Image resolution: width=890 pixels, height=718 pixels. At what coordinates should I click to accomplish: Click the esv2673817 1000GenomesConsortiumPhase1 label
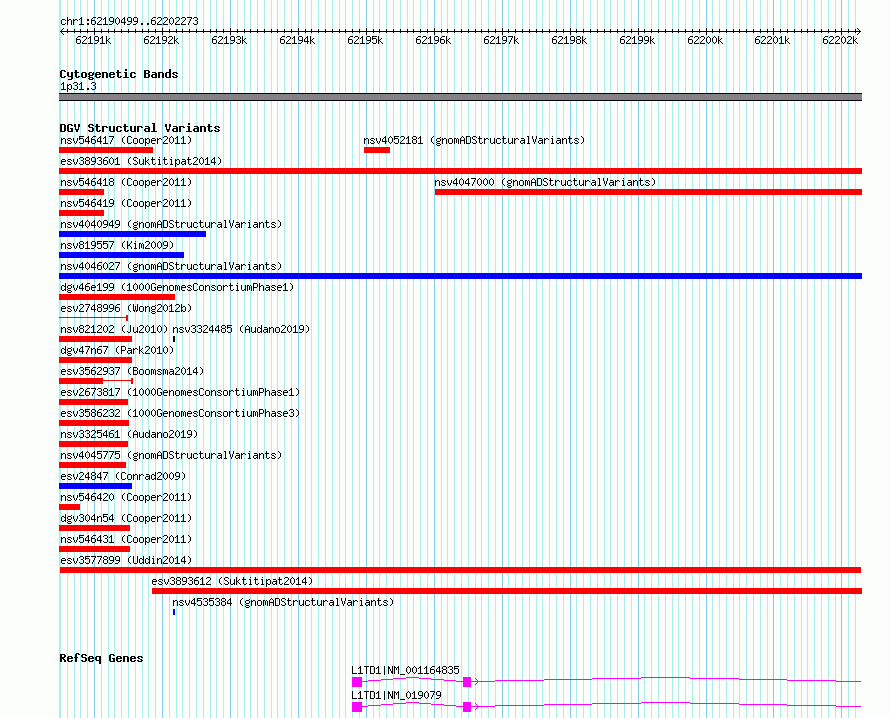click(x=180, y=392)
